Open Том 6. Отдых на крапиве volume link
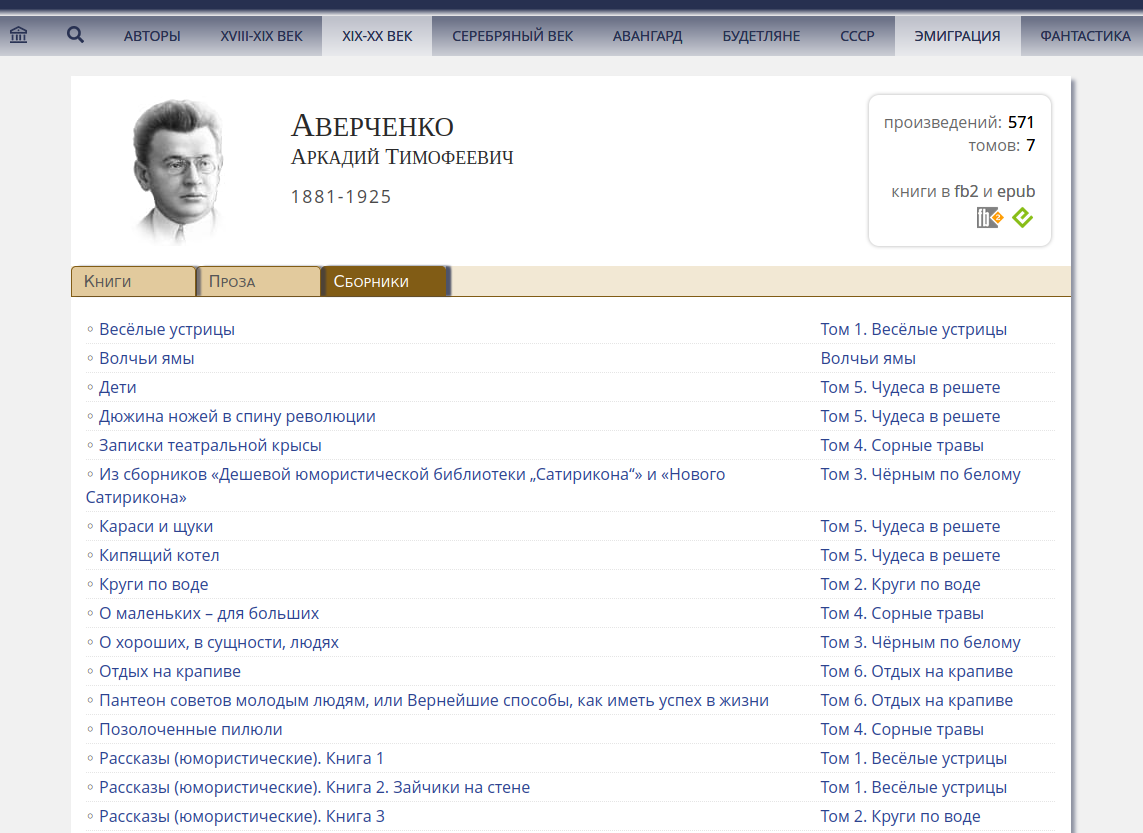1143x833 pixels. click(x=916, y=671)
